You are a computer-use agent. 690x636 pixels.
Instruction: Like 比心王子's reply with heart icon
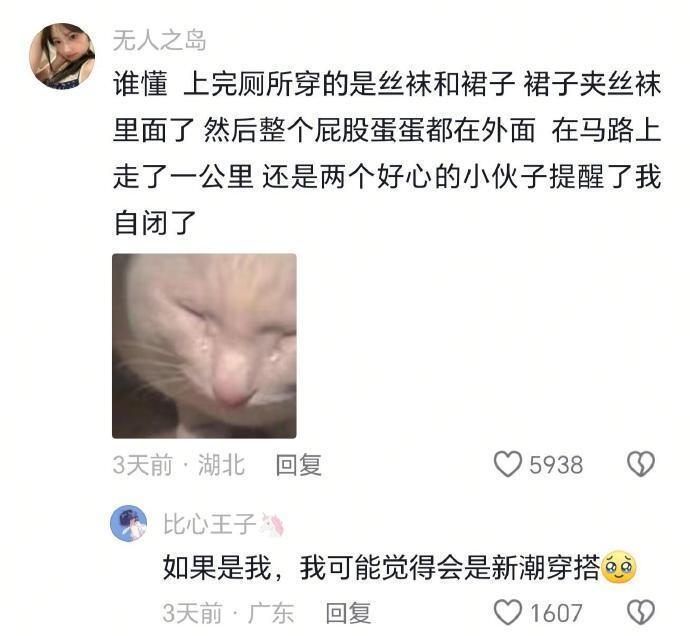pyautogui.click(x=507, y=612)
